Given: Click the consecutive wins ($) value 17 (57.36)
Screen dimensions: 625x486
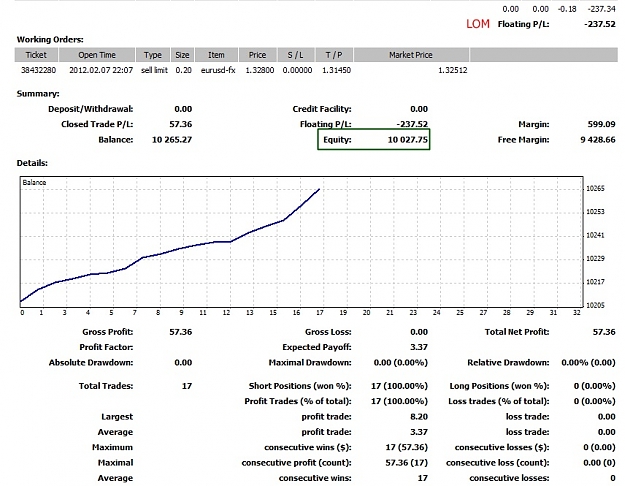Looking at the screenshot, I should pos(407,447).
